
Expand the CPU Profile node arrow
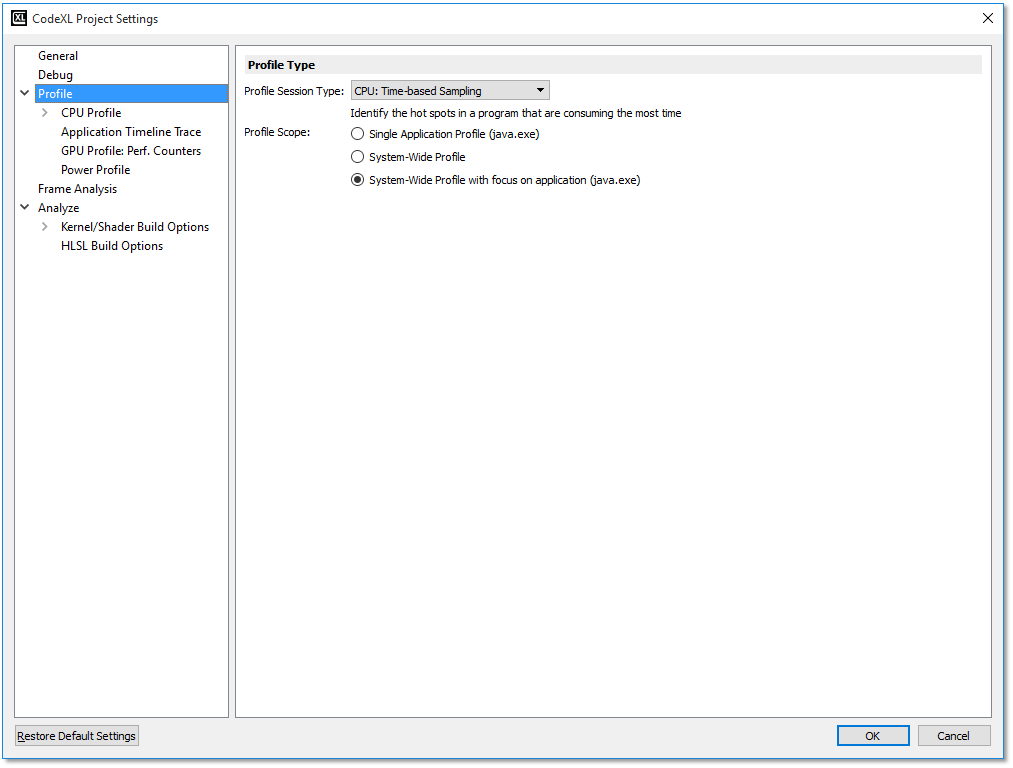tap(45, 112)
